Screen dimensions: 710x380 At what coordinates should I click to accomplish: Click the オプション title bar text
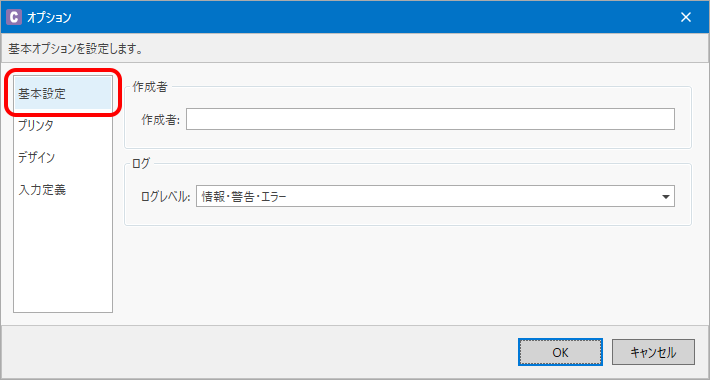point(49,18)
